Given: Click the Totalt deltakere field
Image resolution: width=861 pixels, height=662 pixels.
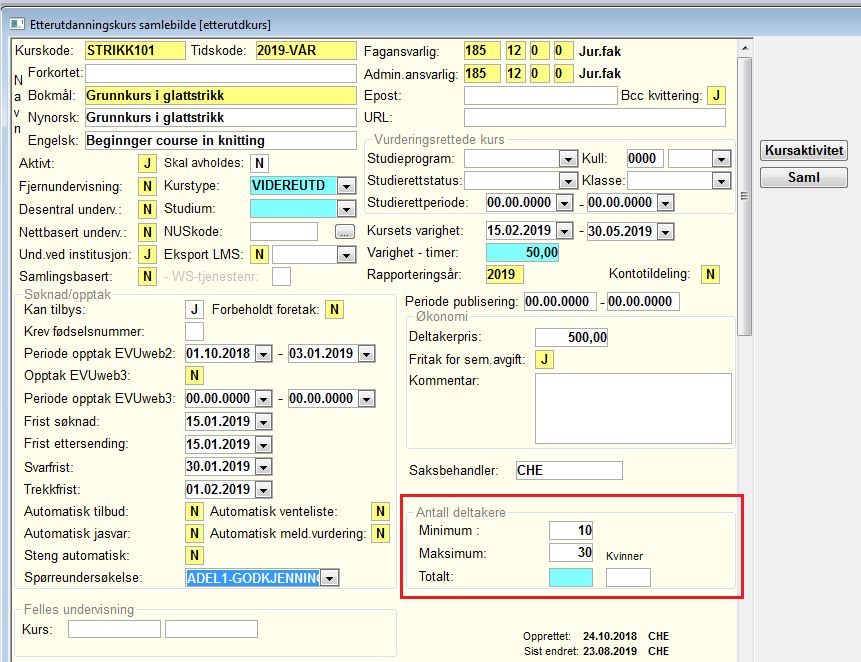Looking at the screenshot, I should [x=571, y=577].
